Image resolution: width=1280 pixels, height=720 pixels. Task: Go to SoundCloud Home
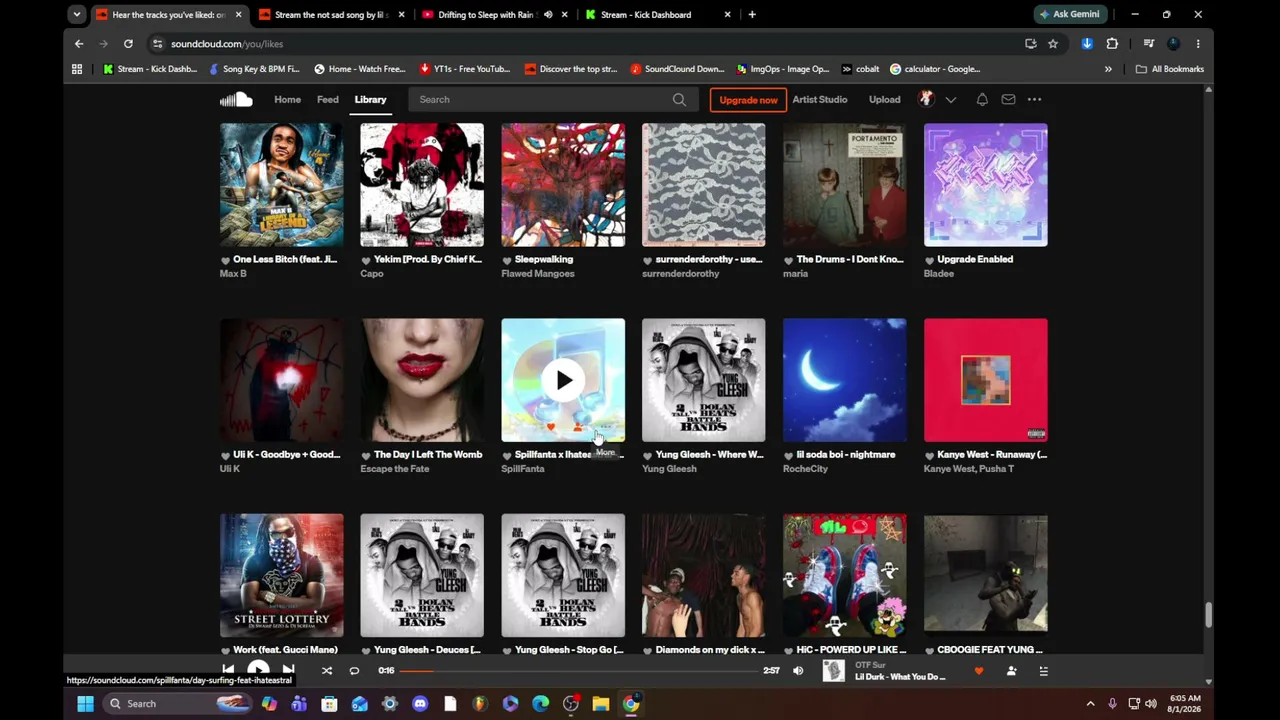pos(287,99)
